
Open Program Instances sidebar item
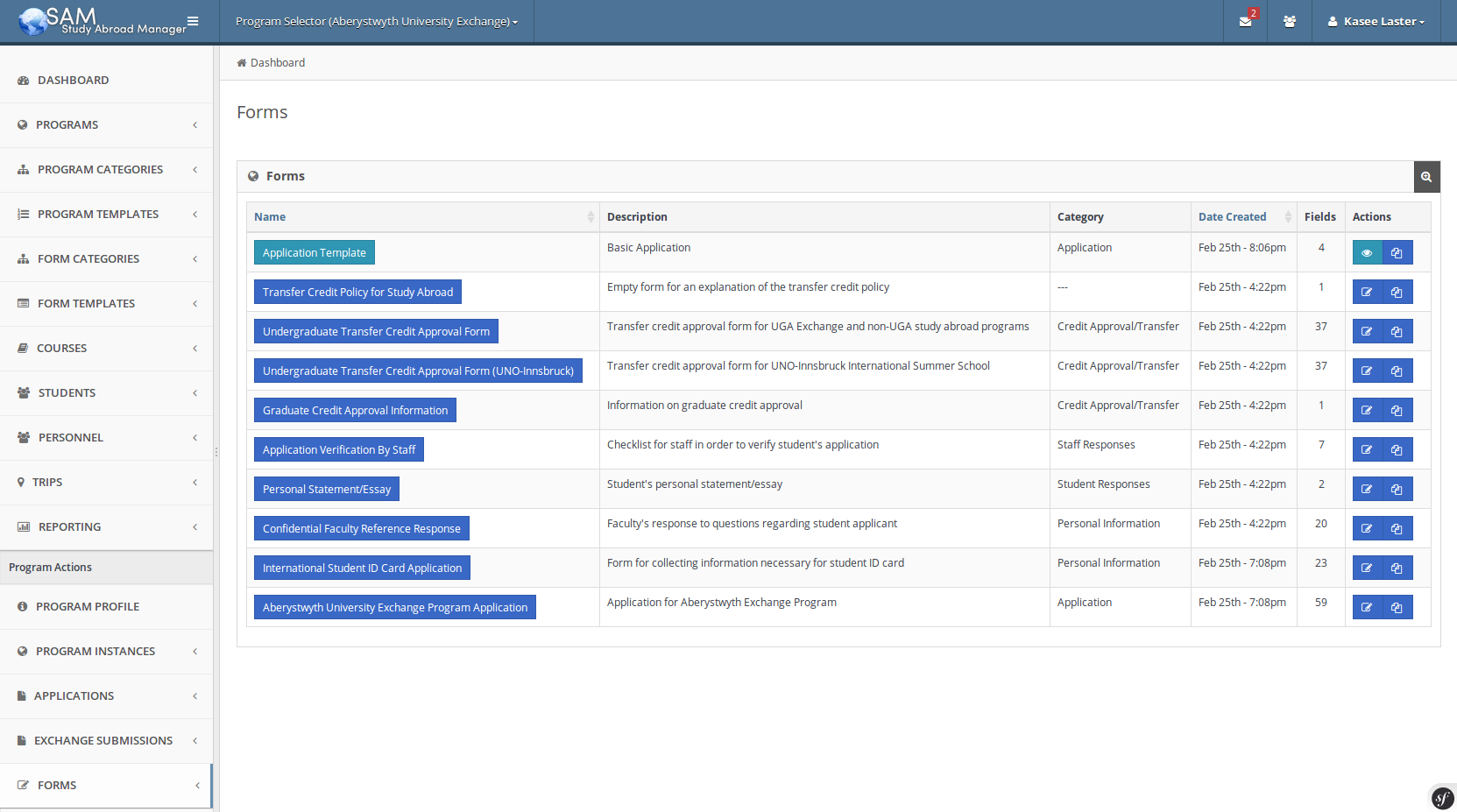coord(106,652)
